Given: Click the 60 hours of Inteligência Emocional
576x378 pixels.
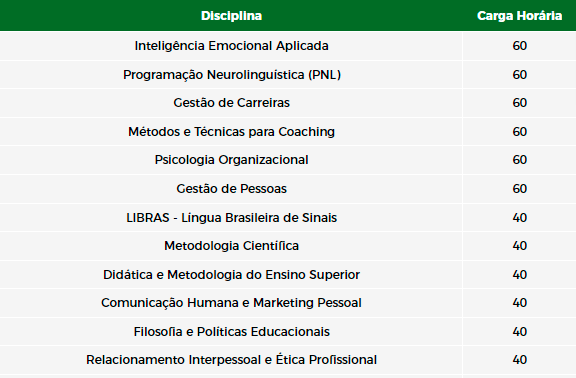Looking at the screenshot, I should tap(519, 46).
